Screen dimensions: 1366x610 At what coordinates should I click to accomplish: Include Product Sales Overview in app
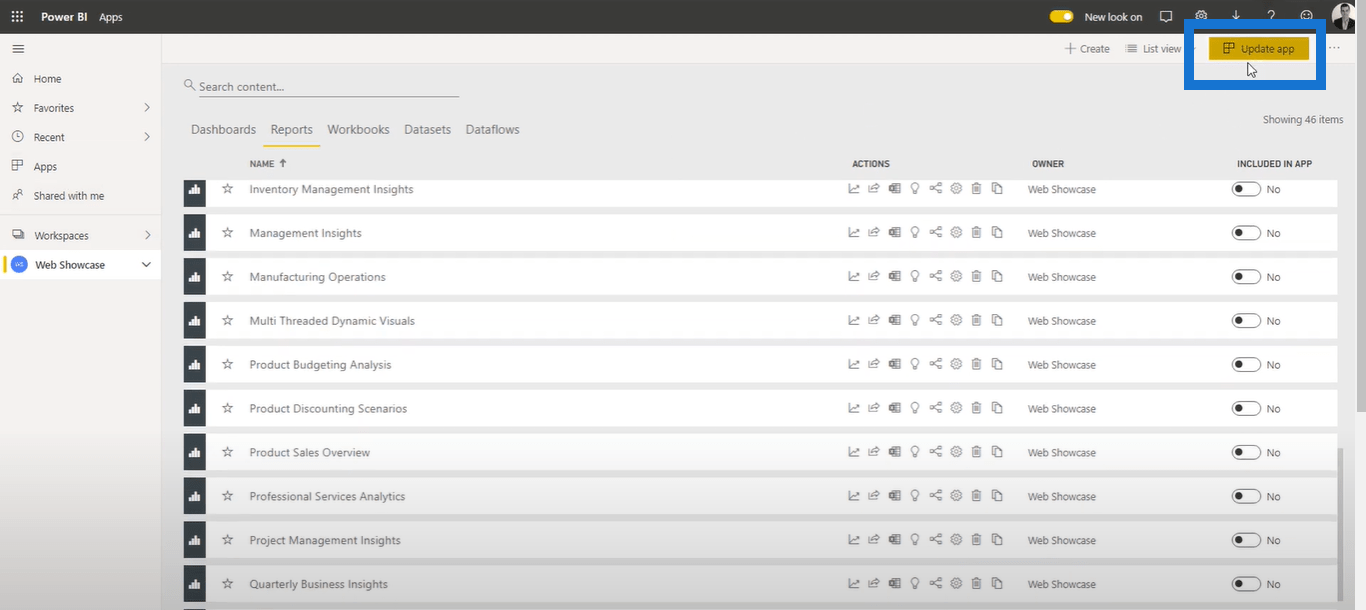pos(1246,453)
